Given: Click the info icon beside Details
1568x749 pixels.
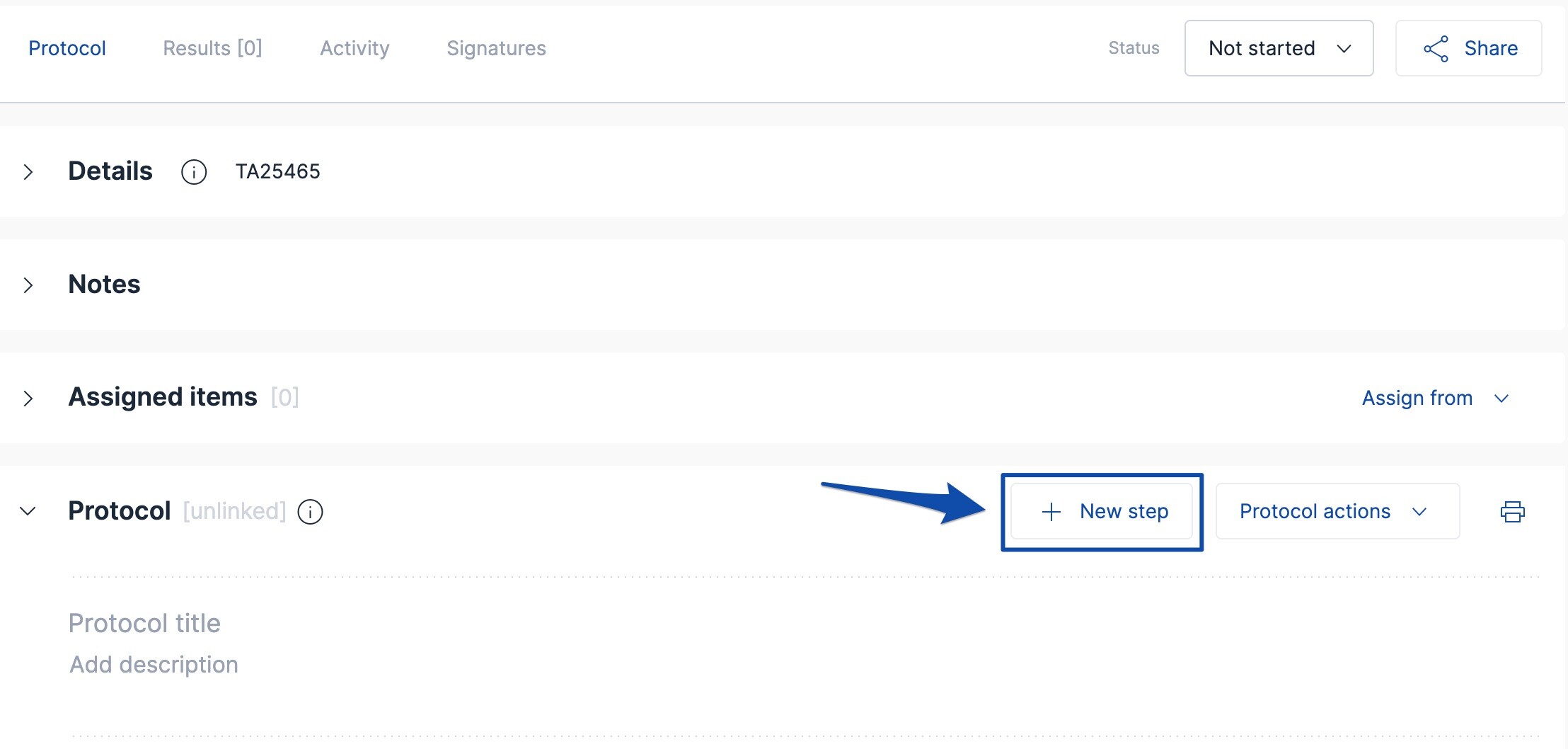Looking at the screenshot, I should (x=193, y=171).
